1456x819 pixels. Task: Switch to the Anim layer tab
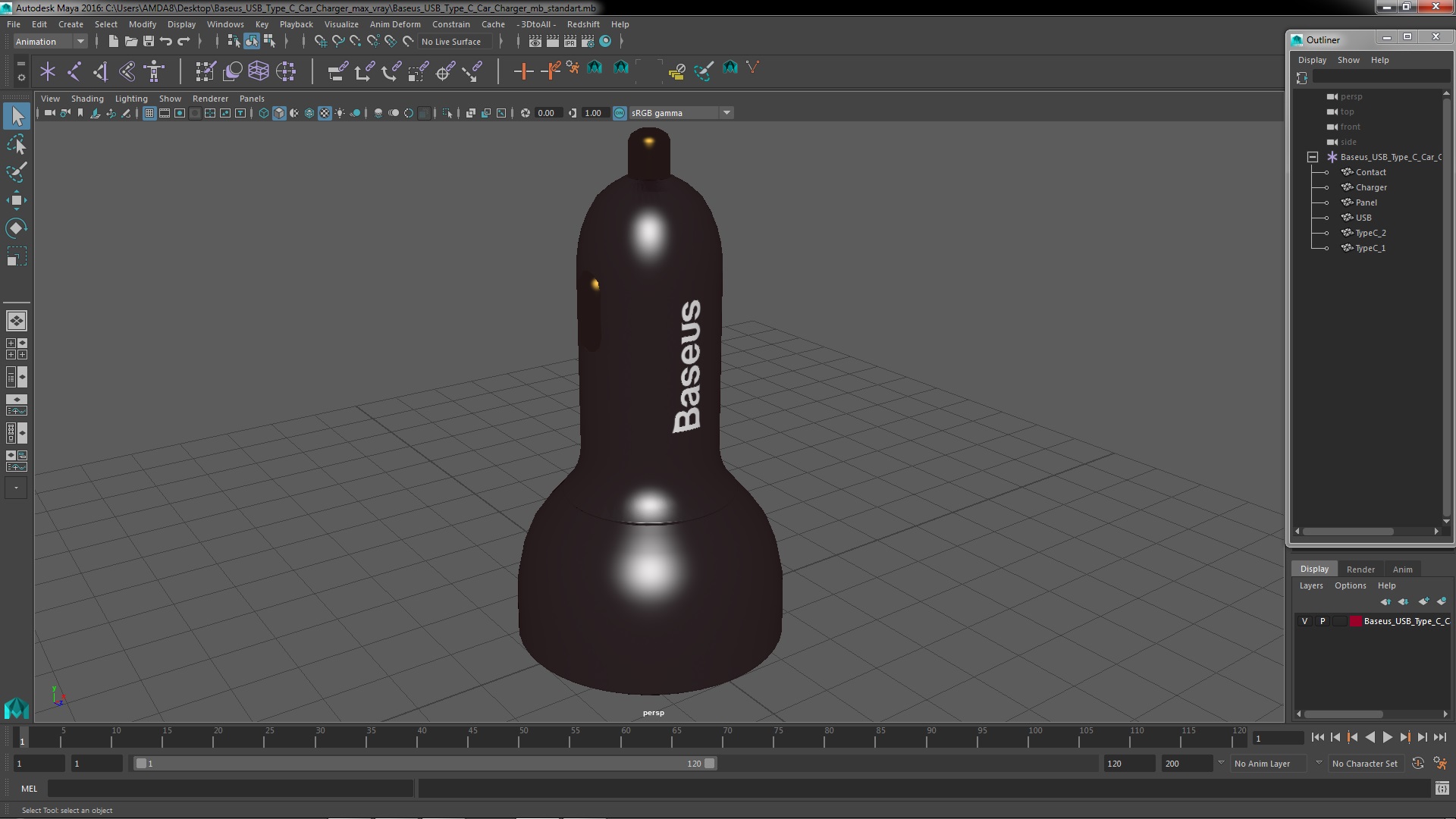pyautogui.click(x=1403, y=570)
